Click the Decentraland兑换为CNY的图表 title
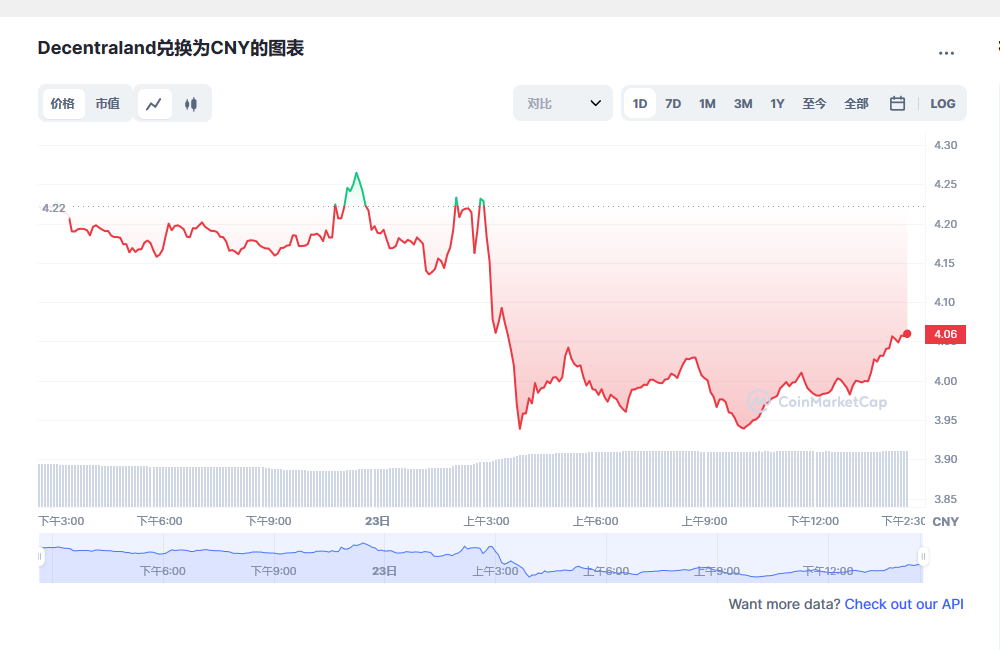This screenshot has width=1000, height=650. click(x=170, y=48)
